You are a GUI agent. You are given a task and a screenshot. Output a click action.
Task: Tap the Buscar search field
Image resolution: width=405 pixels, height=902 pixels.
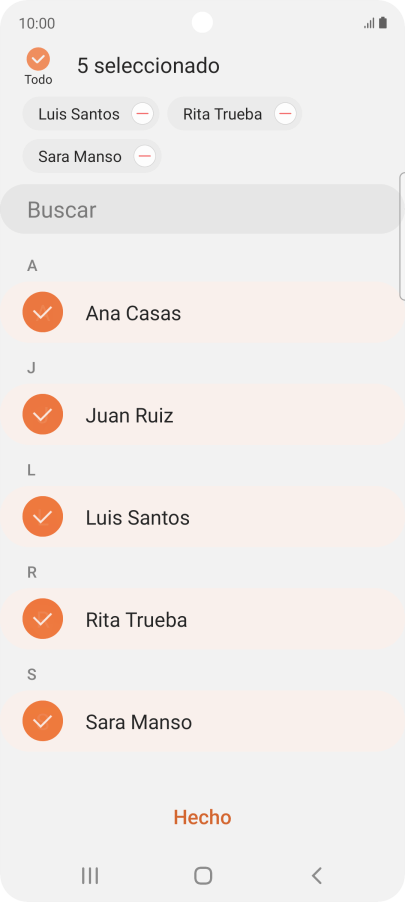click(x=201, y=209)
